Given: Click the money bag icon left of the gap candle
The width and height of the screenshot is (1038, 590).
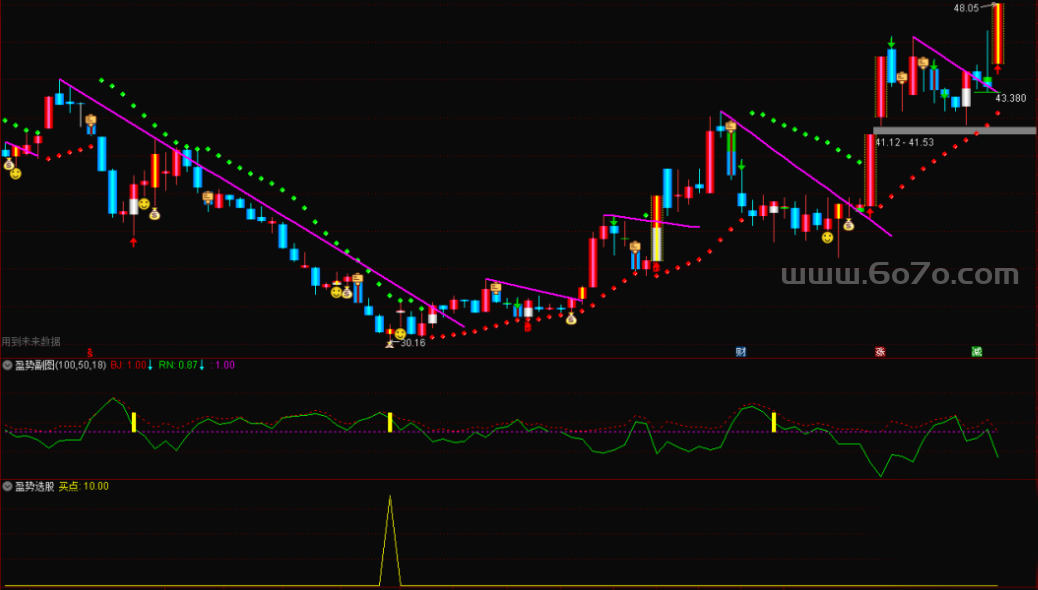Looking at the screenshot, I should coord(848,225).
